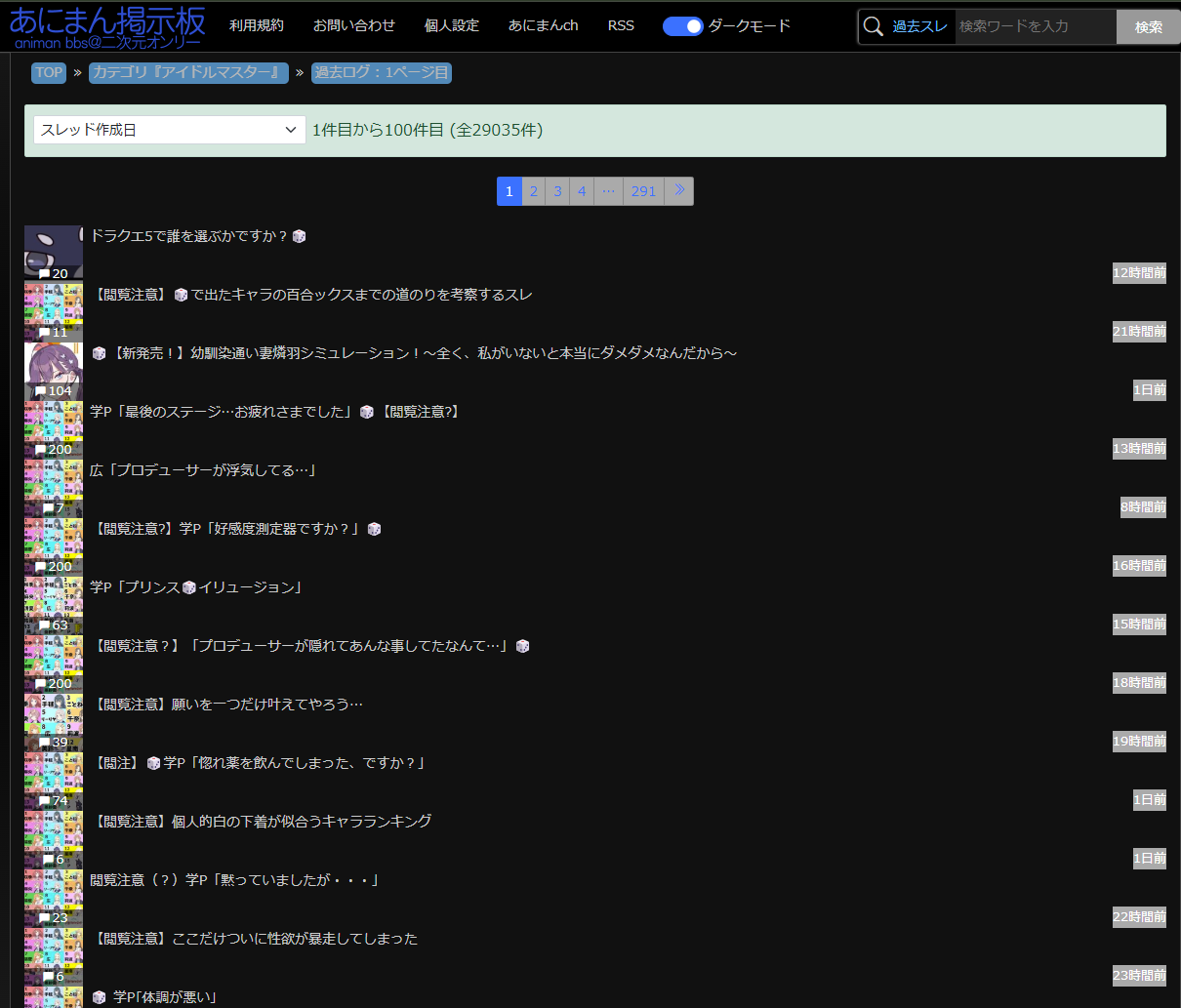Screen dimensions: 1181x1008
Task: Click reply count 11 comment badge
Action: (54, 333)
